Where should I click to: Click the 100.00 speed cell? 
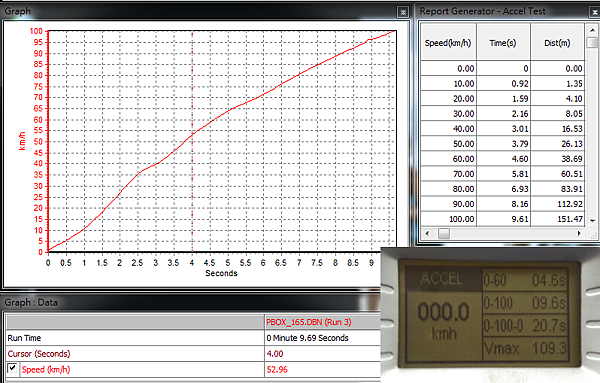(x=448, y=219)
